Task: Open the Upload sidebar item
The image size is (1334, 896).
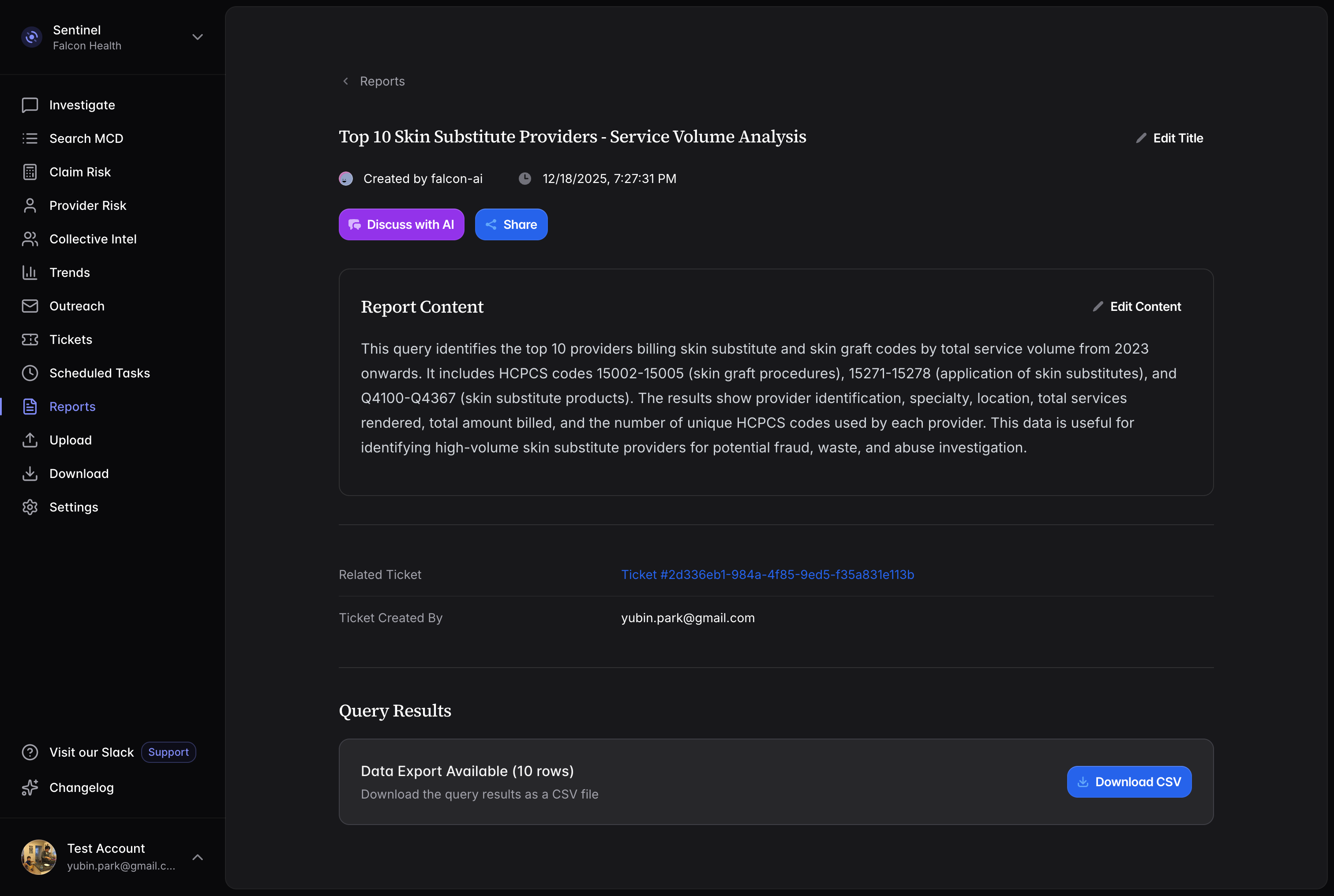Action: point(70,440)
